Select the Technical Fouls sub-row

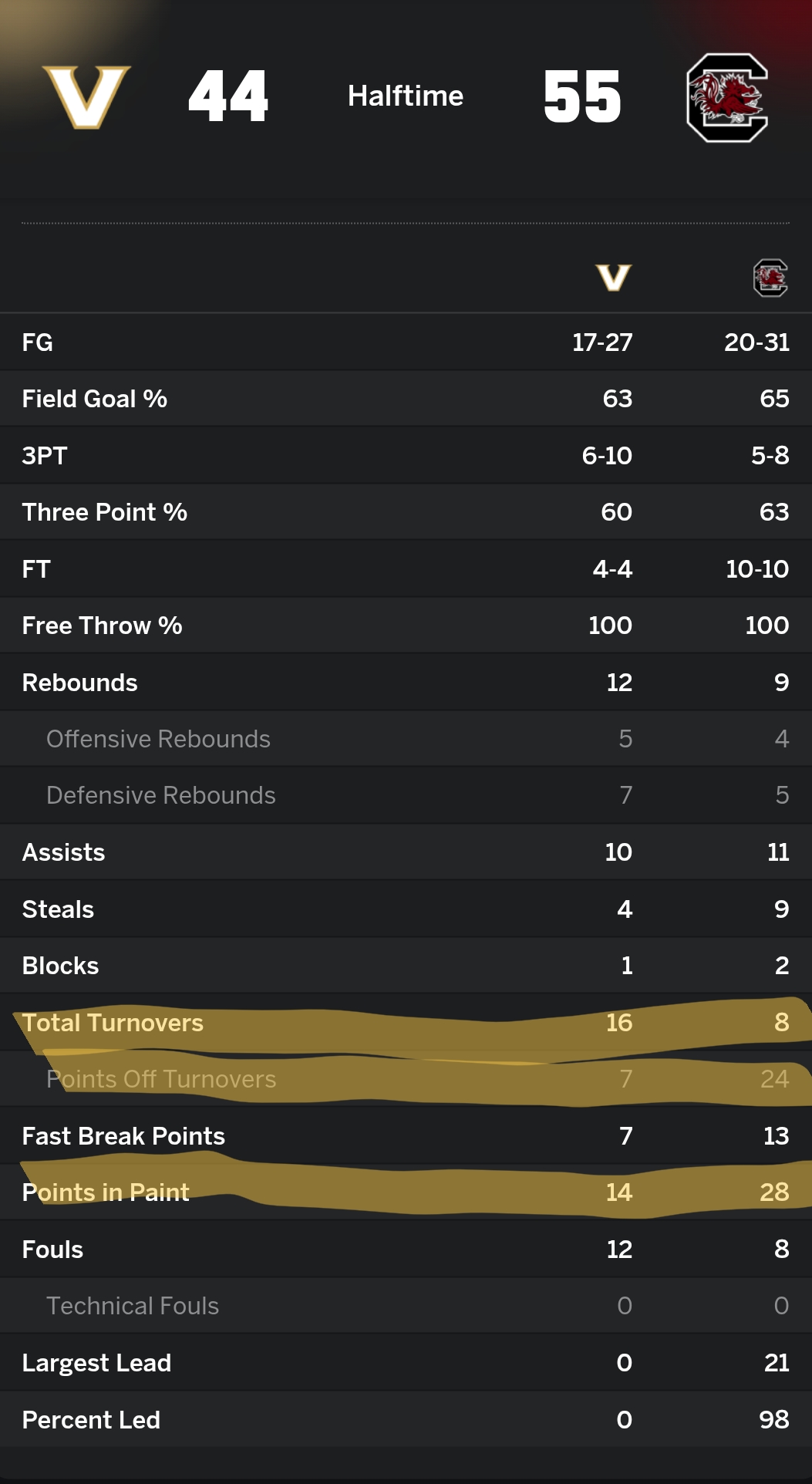[133, 1306]
